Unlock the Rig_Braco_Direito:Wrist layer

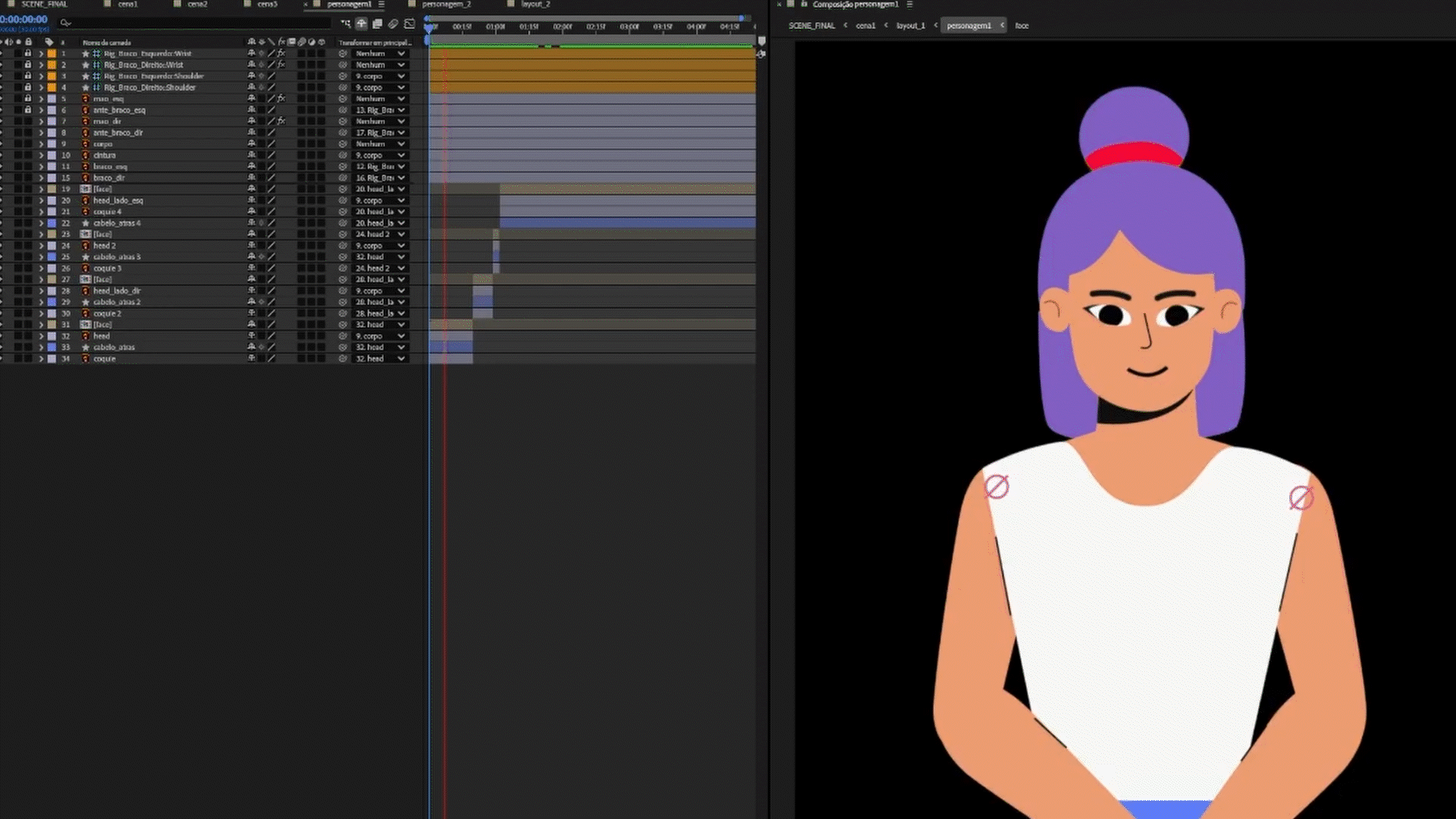click(28, 65)
